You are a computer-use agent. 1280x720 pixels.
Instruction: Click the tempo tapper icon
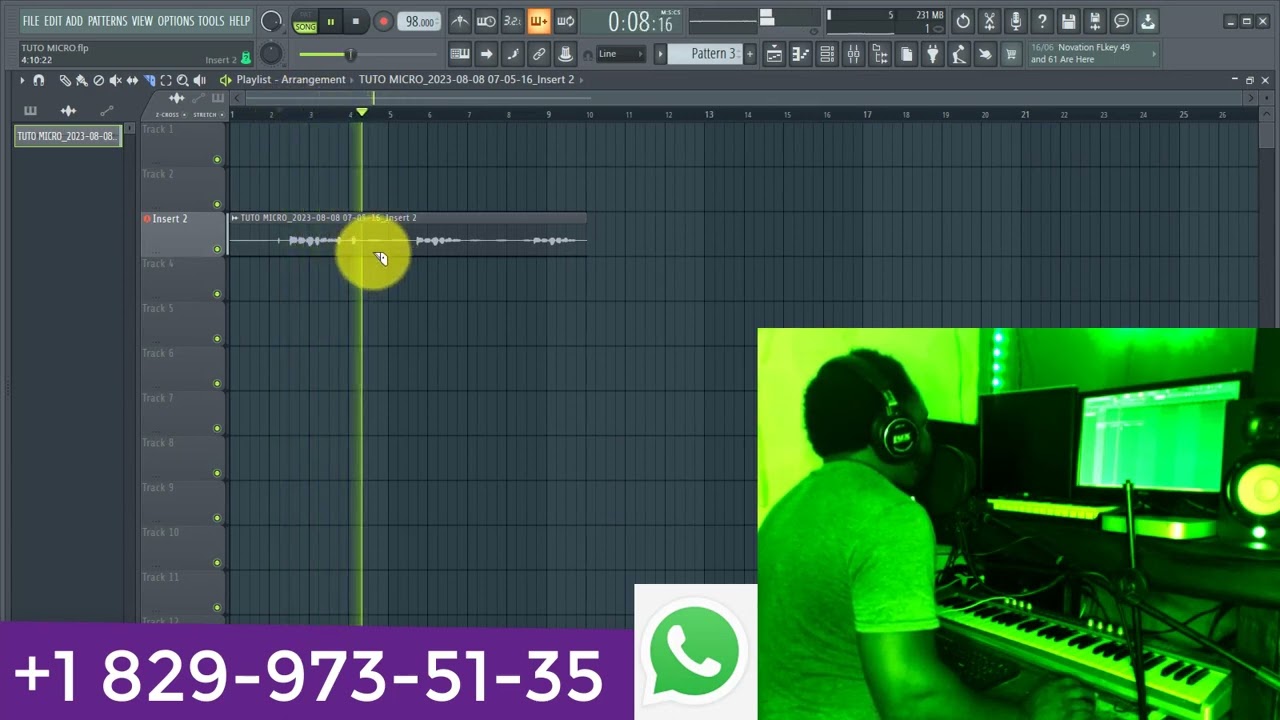click(x=959, y=54)
